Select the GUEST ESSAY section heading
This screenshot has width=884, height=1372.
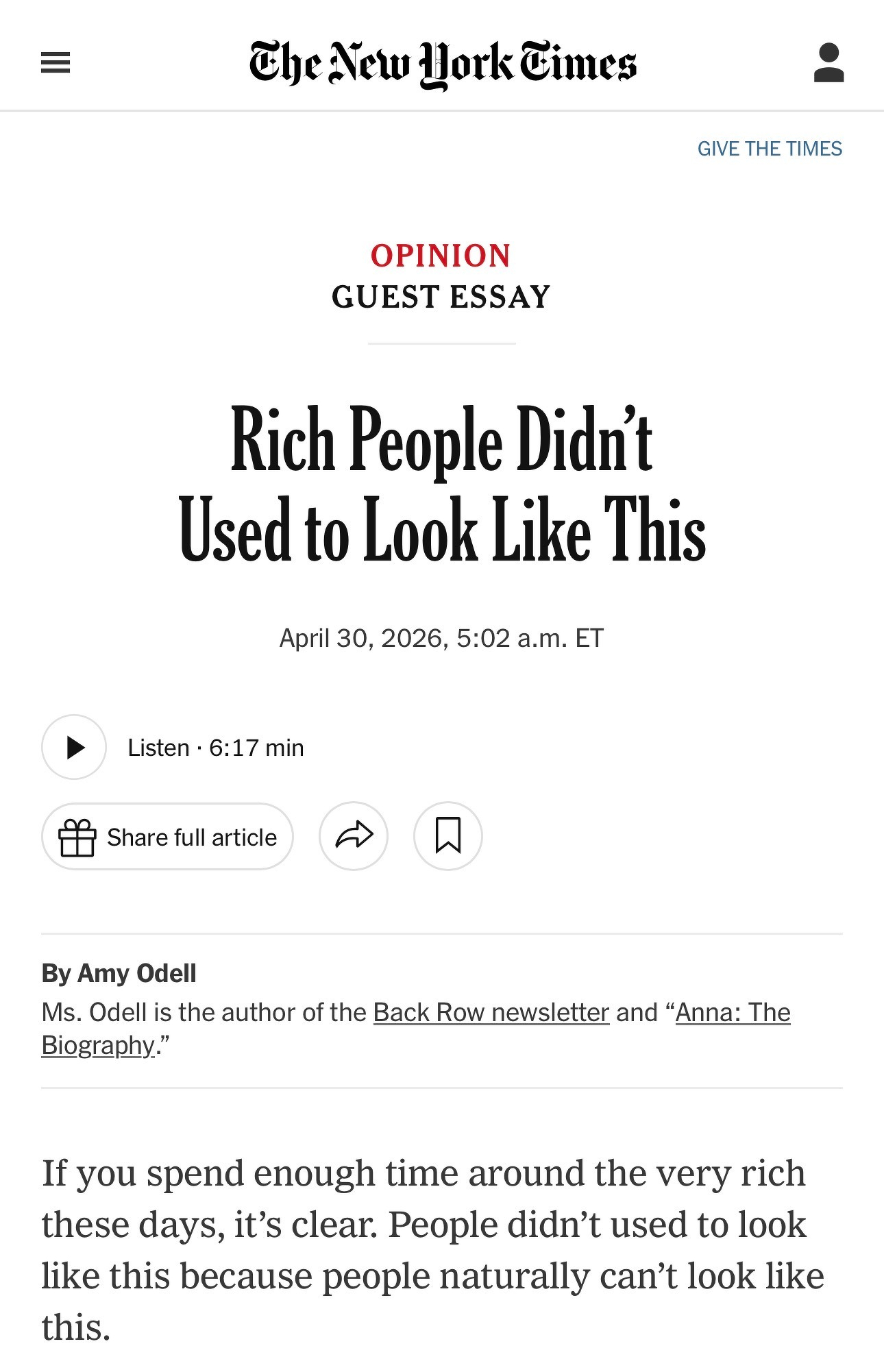pyautogui.click(x=441, y=296)
